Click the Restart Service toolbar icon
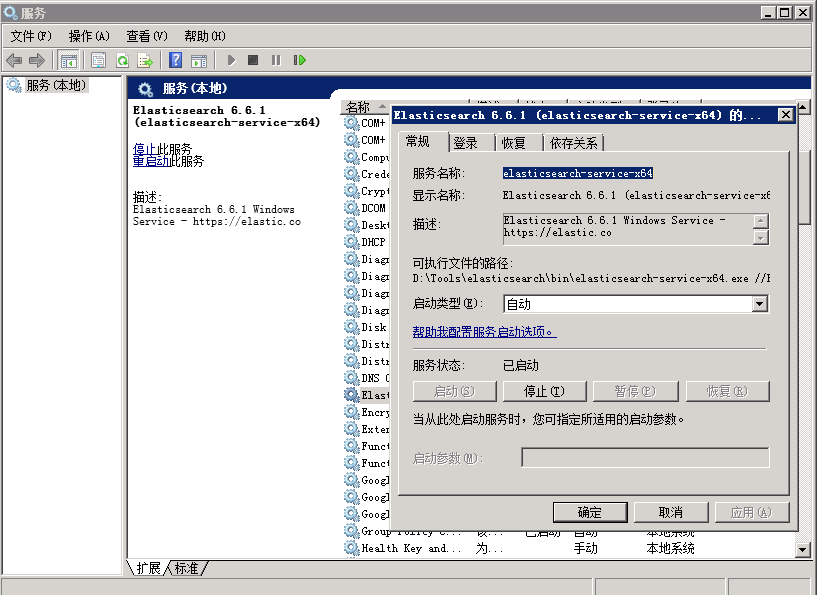This screenshot has width=817, height=595. tap(300, 60)
